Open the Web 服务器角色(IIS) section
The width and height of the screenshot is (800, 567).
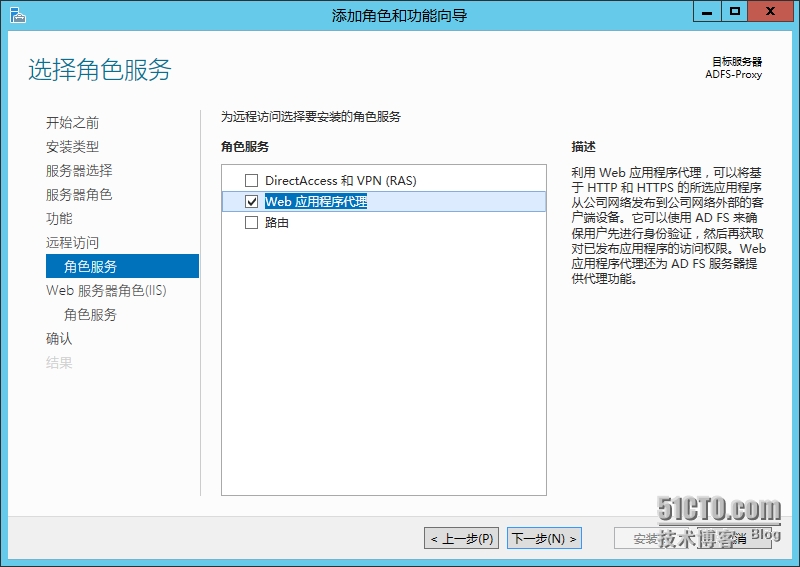pyautogui.click(x=106, y=291)
